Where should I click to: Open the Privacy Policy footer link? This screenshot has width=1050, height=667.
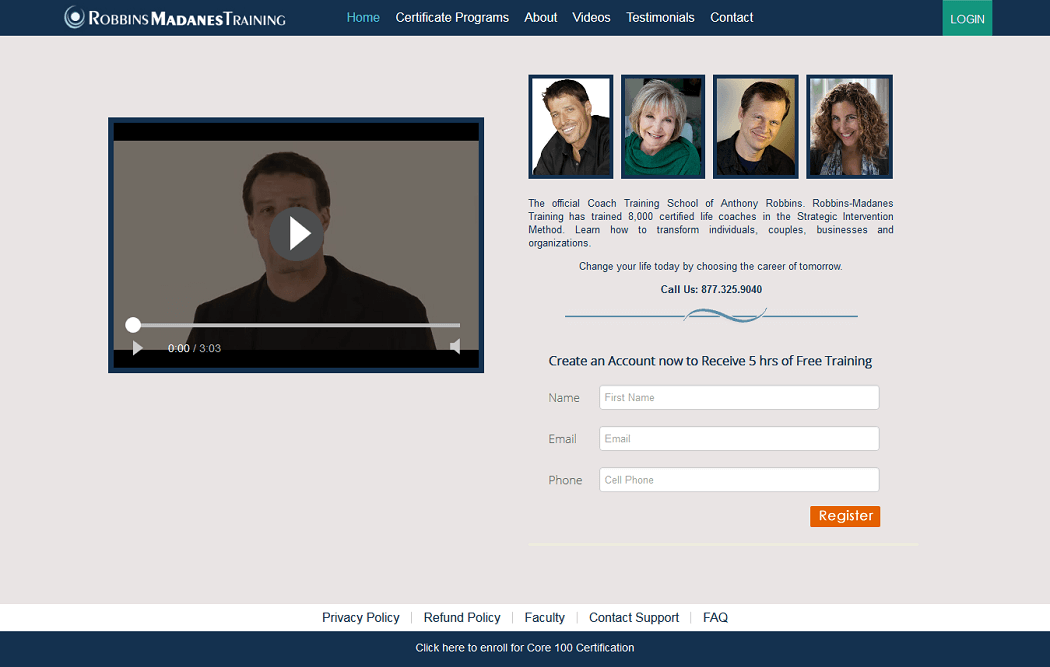361,617
